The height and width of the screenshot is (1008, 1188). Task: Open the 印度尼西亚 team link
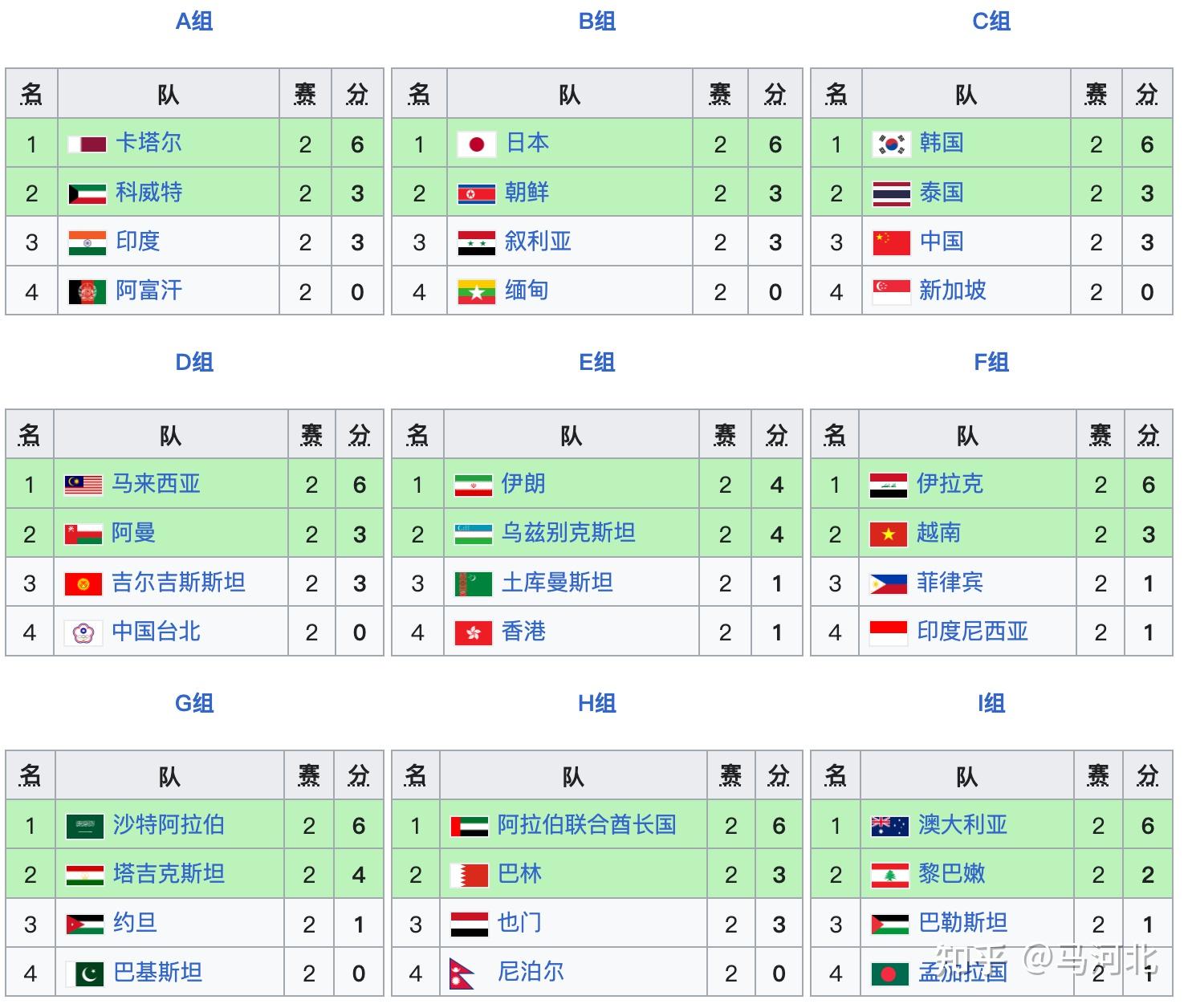pyautogui.click(x=973, y=631)
